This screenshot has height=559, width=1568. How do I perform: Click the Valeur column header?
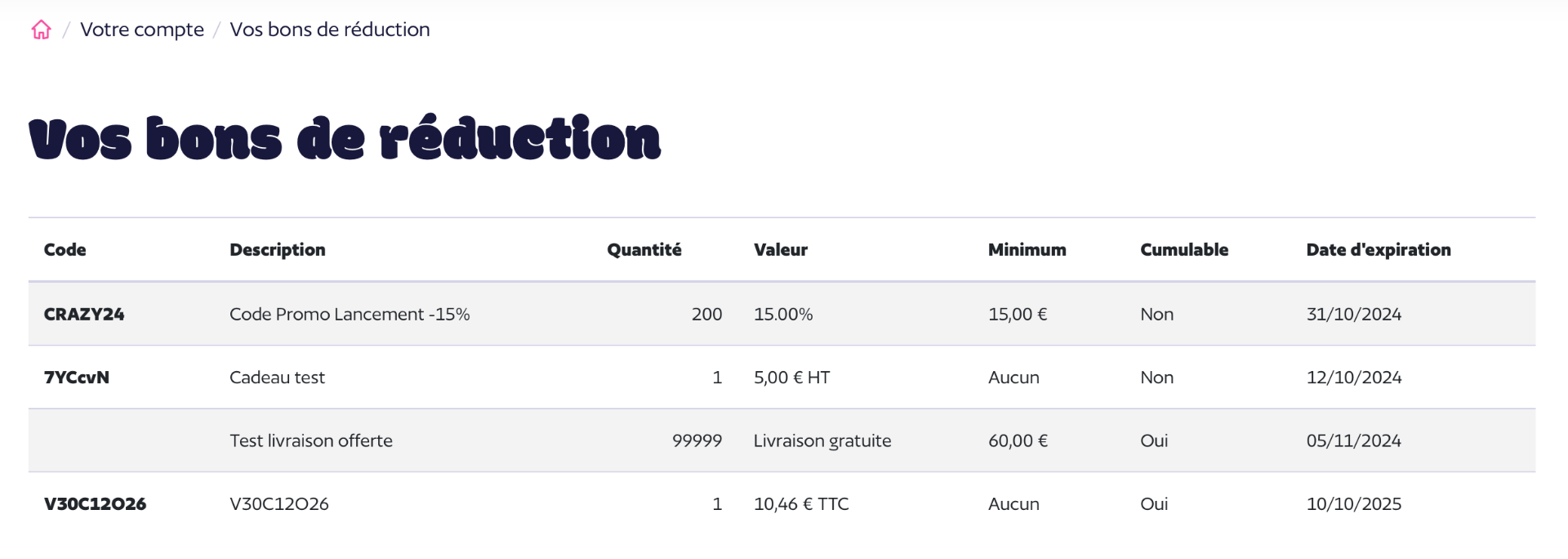tap(781, 250)
